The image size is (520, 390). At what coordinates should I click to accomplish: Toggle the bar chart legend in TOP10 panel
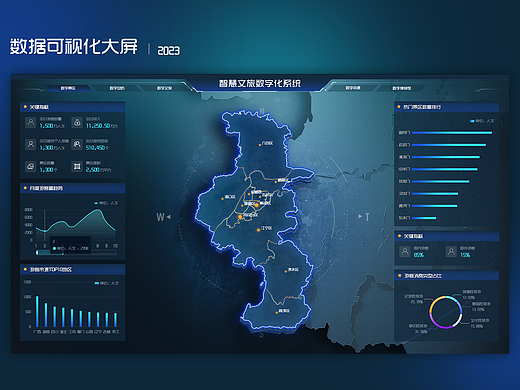pyautogui.click(x=107, y=283)
